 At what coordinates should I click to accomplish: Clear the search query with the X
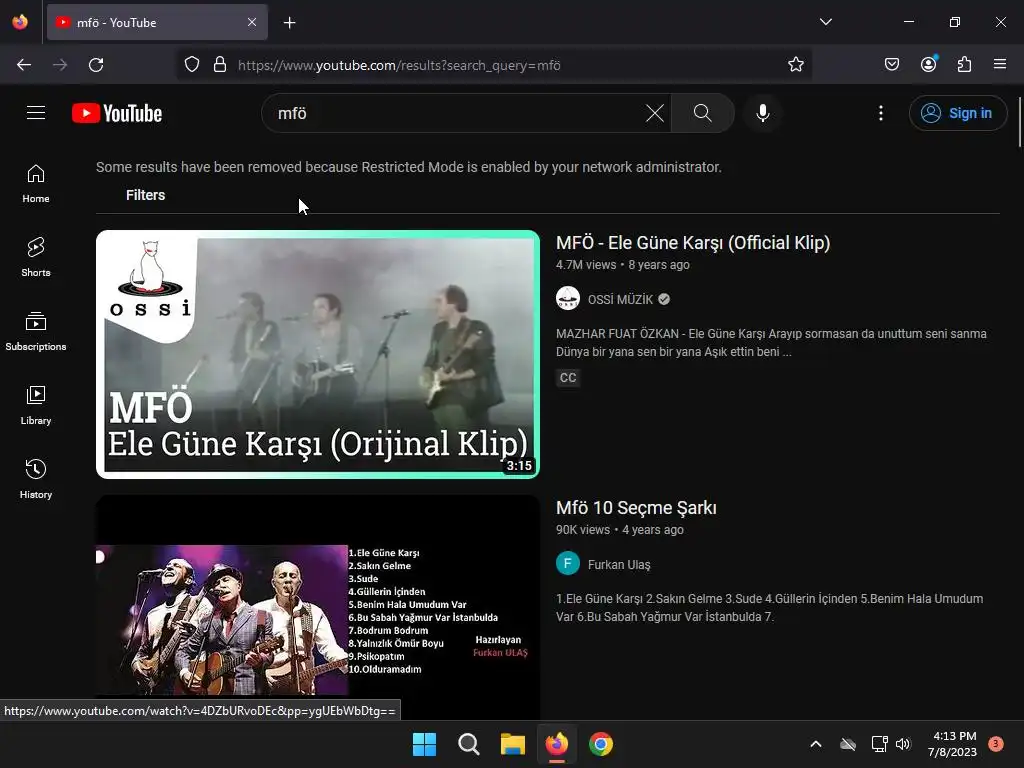(x=654, y=113)
